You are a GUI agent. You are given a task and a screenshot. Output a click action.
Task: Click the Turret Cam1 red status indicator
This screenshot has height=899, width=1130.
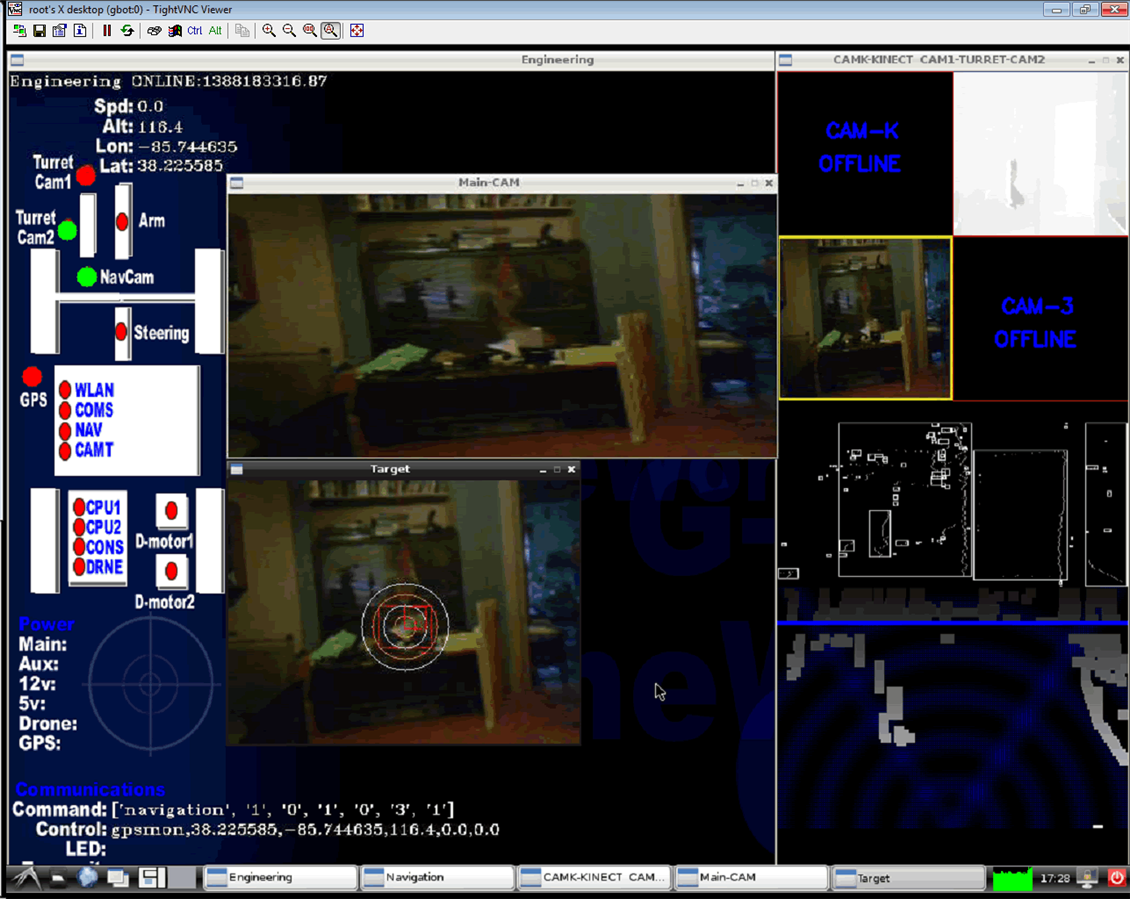coord(86,175)
